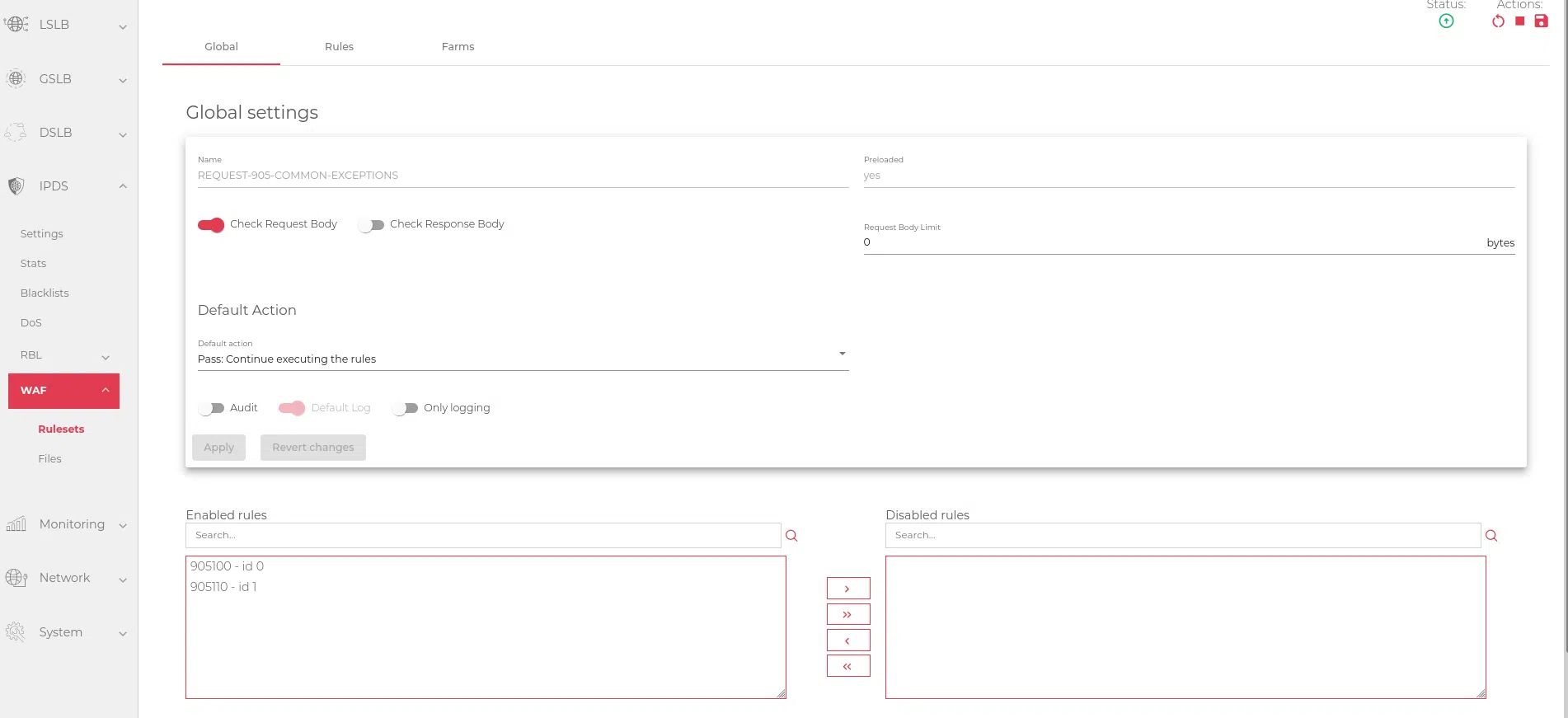Screen dimensions: 1568x718
Task: Click the restart action icon
Action: point(1498,21)
